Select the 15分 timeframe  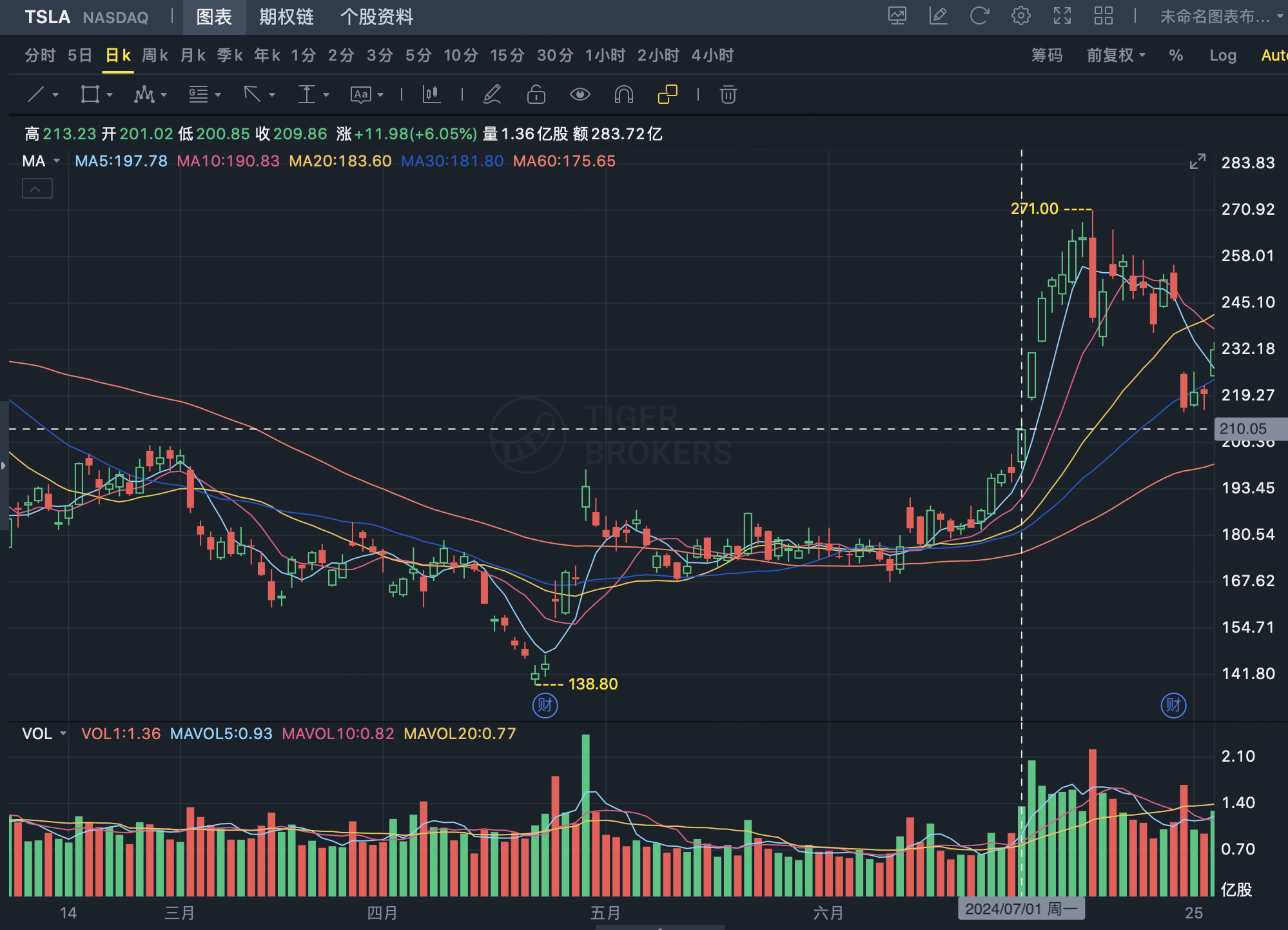coord(507,55)
